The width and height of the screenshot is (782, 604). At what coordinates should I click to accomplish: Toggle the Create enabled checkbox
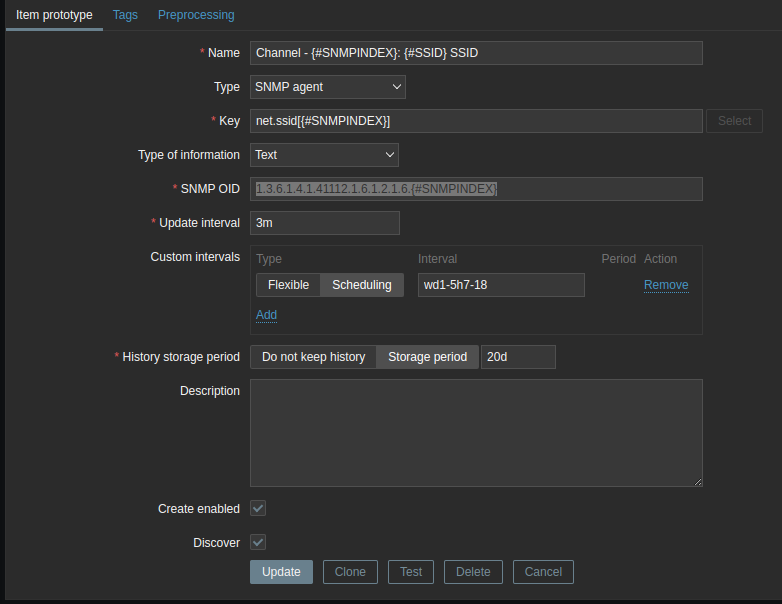[258, 508]
